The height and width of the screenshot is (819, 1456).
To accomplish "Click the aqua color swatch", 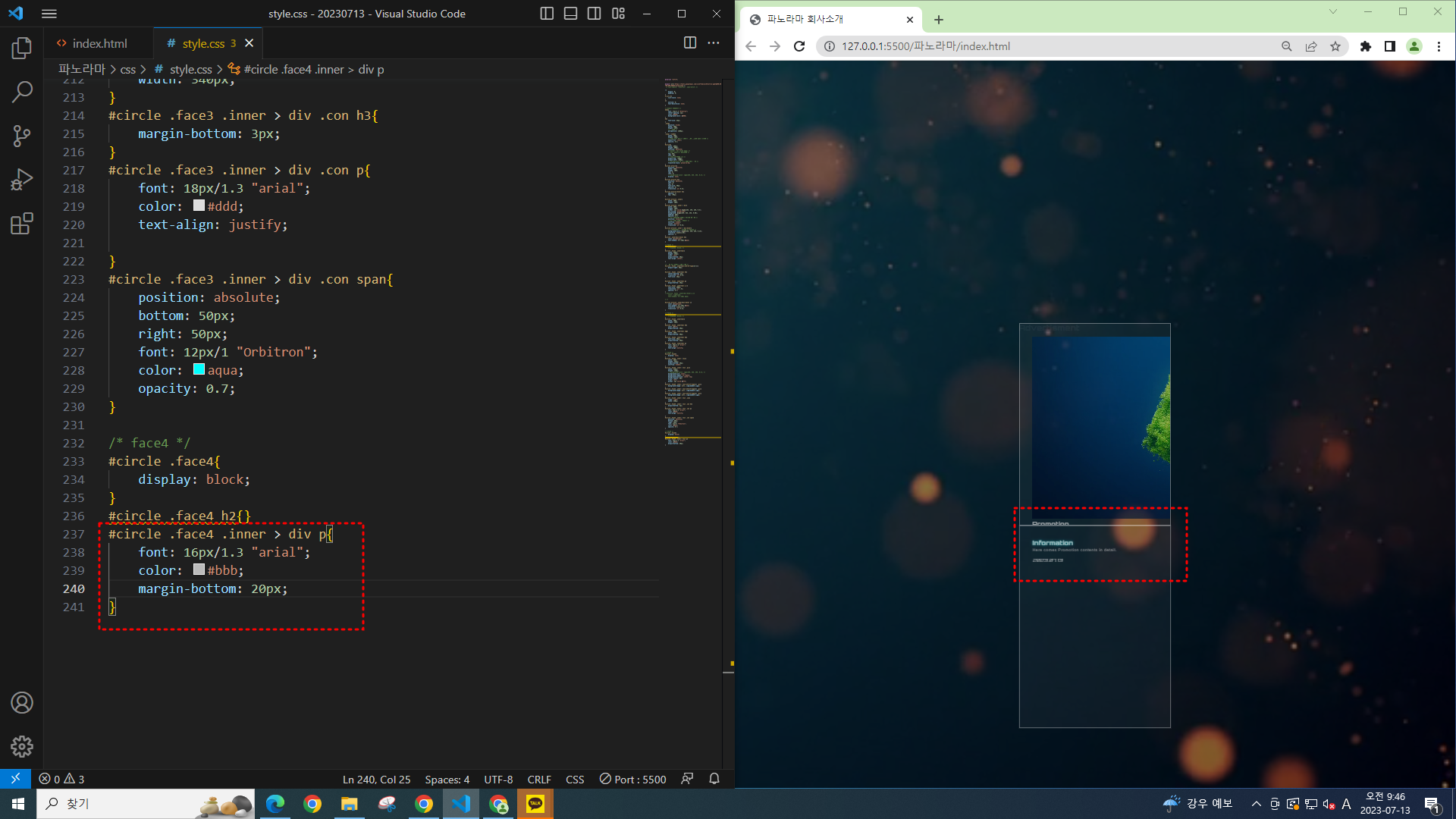I will 199,369.
